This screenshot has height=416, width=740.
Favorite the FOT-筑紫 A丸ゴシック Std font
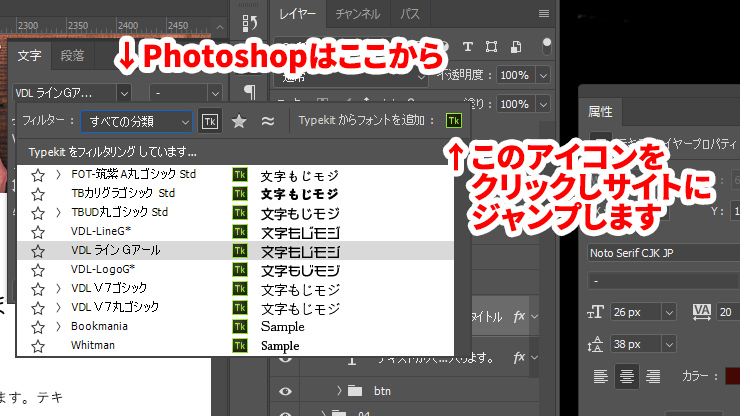click(38, 176)
